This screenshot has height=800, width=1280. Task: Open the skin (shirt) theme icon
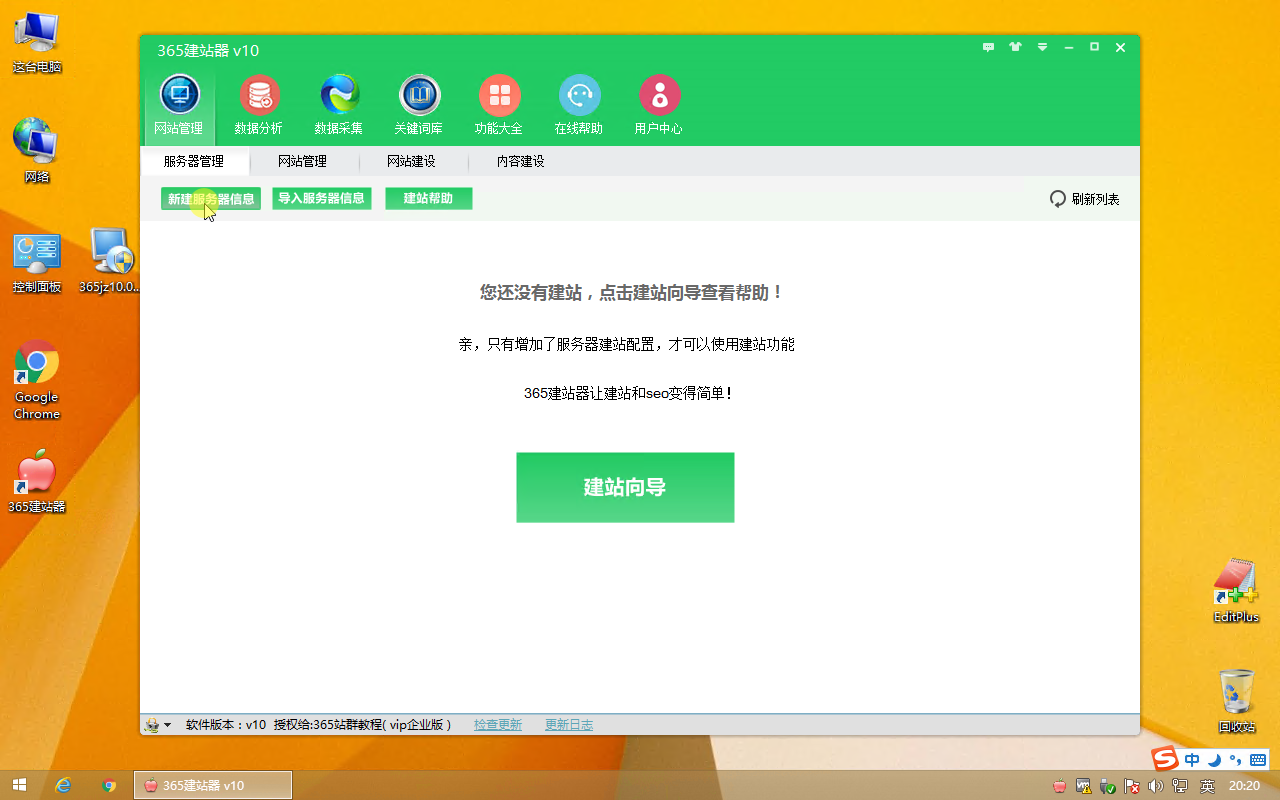[x=1016, y=47]
